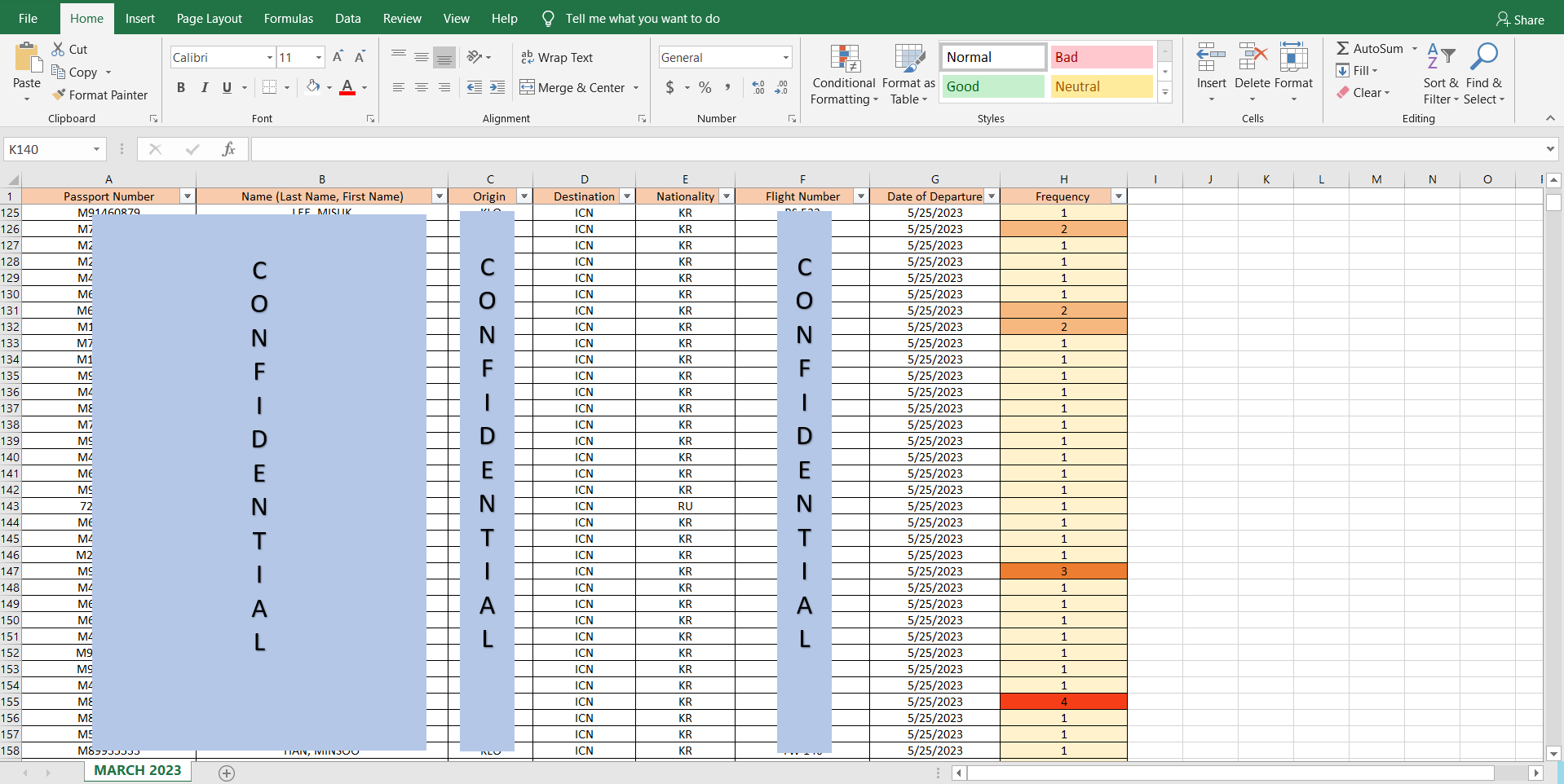The width and height of the screenshot is (1564, 784).
Task: Toggle Bold formatting
Action: (181, 87)
